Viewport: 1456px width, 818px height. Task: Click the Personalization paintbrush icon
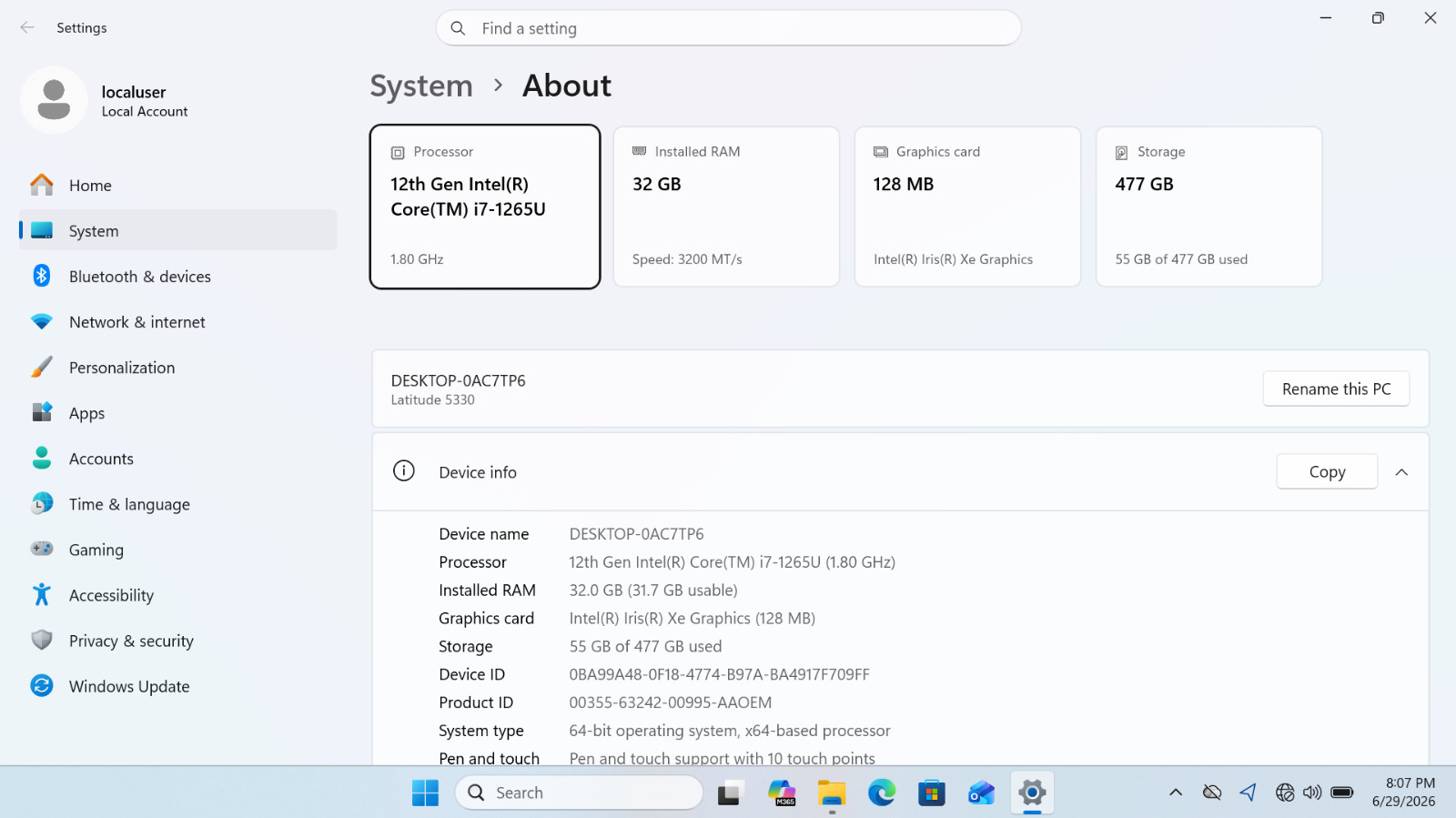pyautogui.click(x=42, y=367)
